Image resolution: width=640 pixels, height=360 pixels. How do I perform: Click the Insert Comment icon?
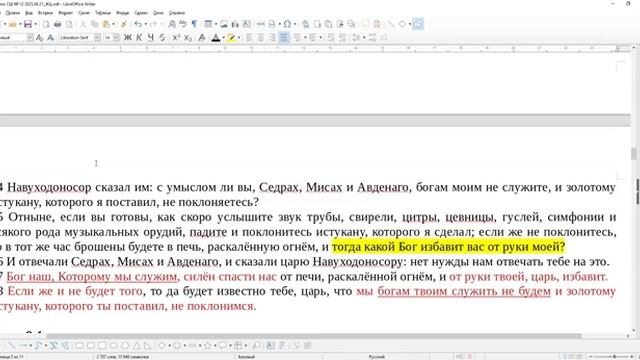coord(365,24)
